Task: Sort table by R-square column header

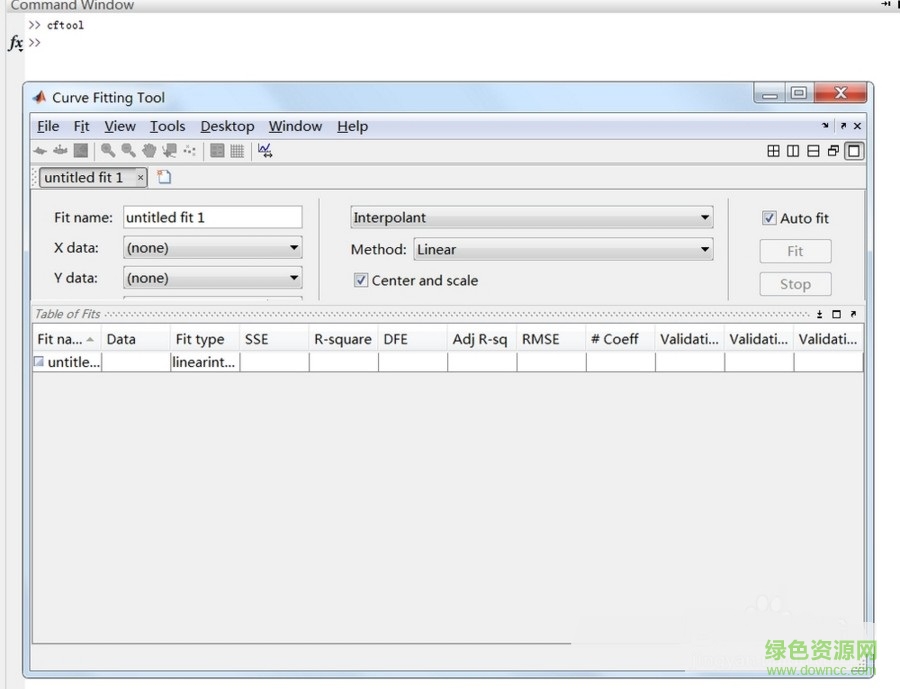Action: [342, 339]
